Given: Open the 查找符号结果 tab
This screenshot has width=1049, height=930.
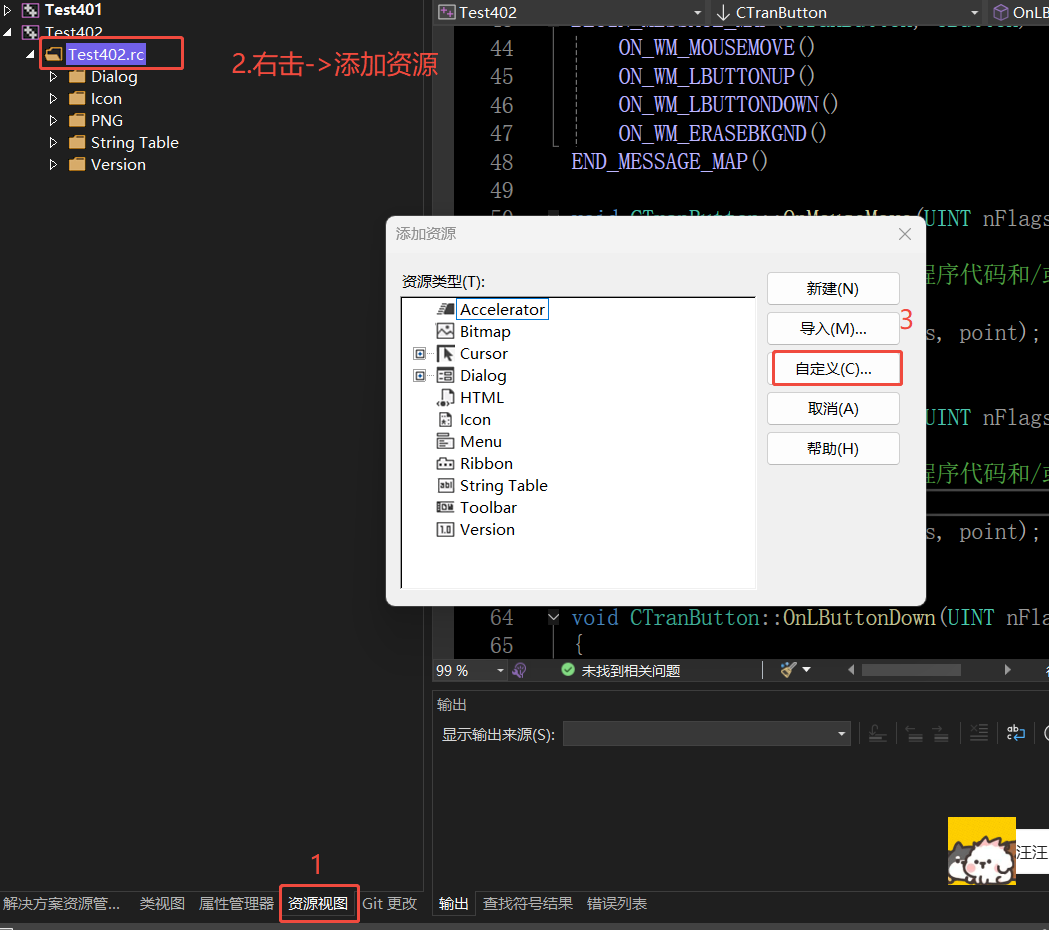Looking at the screenshot, I should pyautogui.click(x=528, y=903).
